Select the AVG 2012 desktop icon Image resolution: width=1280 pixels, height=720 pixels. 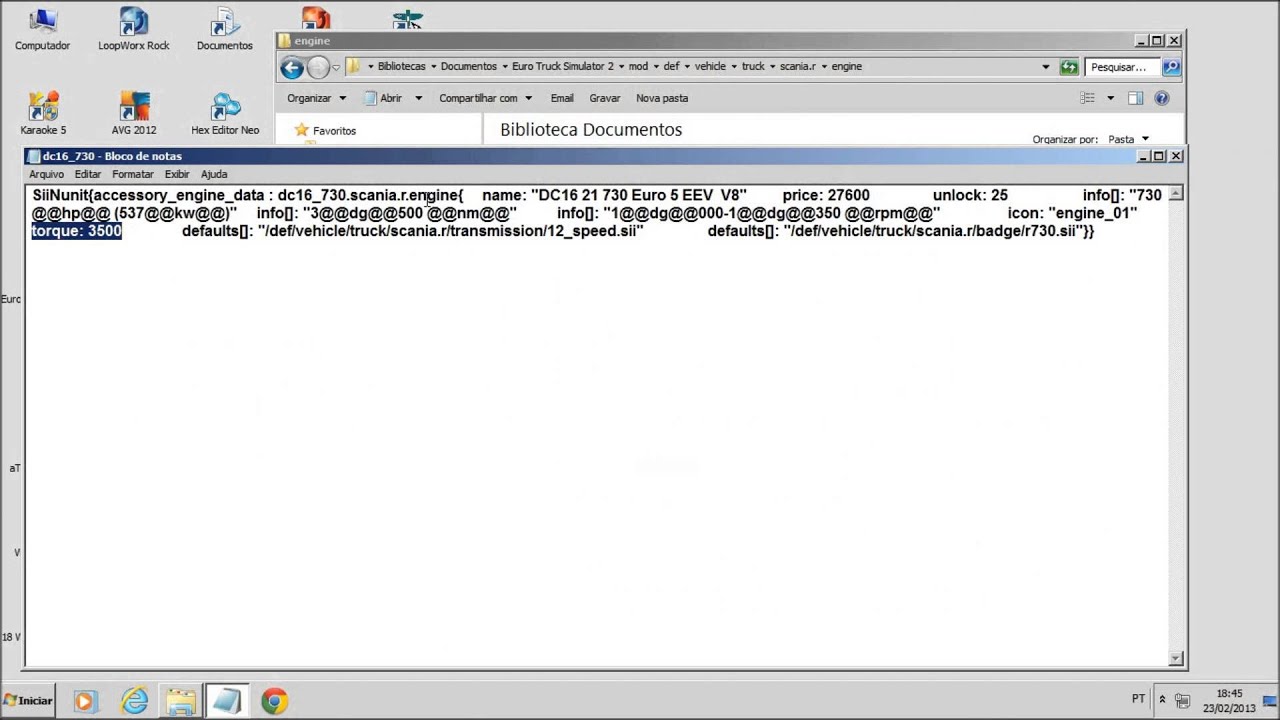coord(134,113)
